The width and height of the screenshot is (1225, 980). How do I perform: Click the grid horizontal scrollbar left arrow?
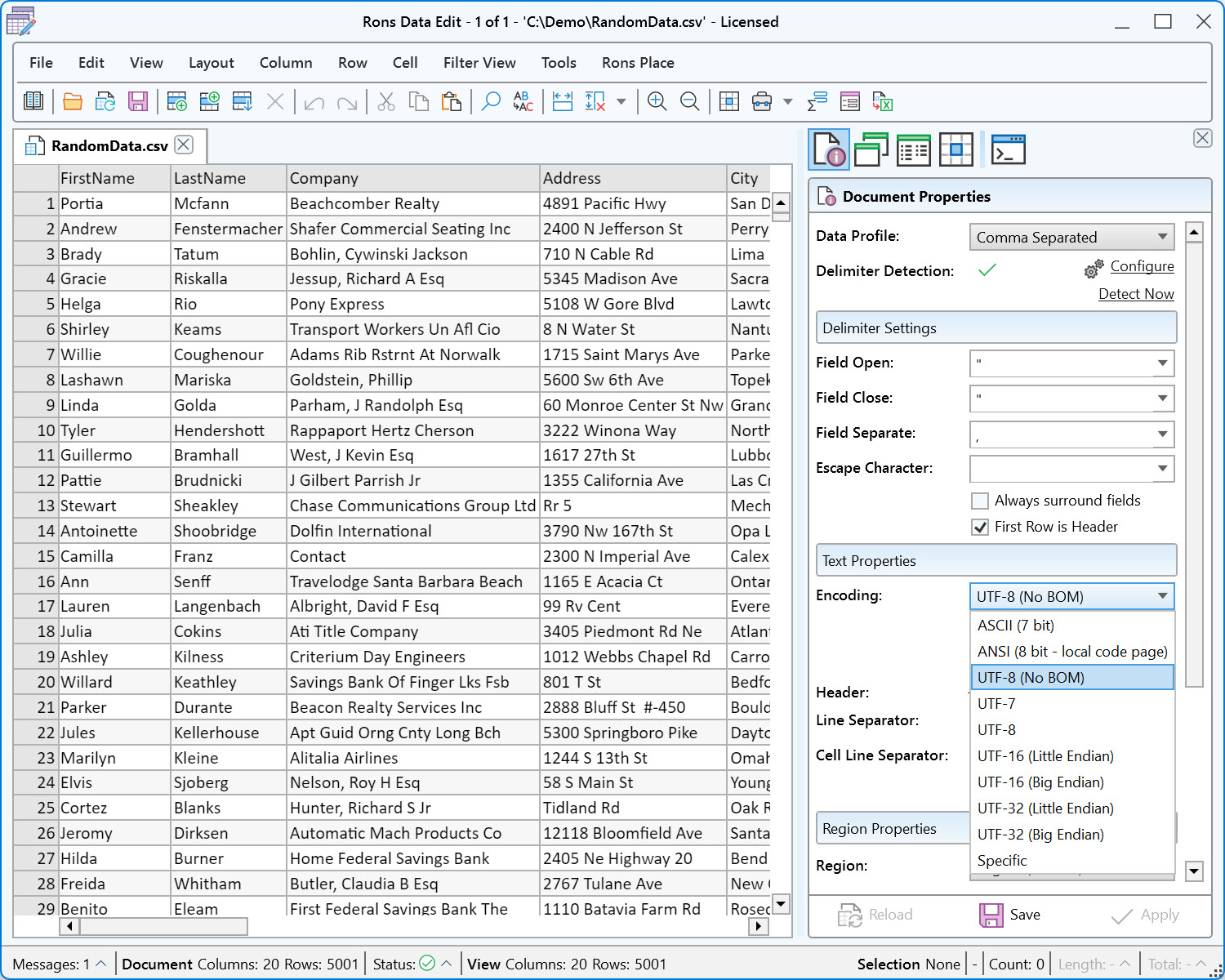69,926
